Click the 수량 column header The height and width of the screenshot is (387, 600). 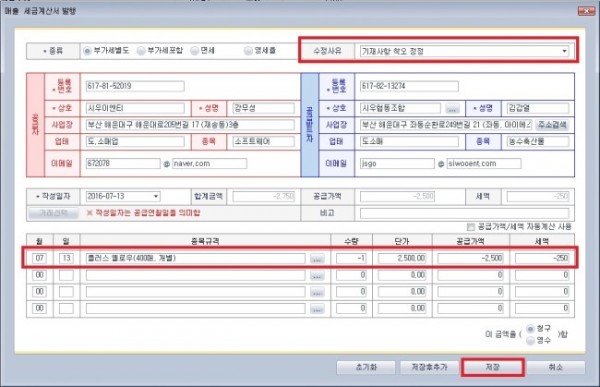pyautogui.click(x=351, y=241)
